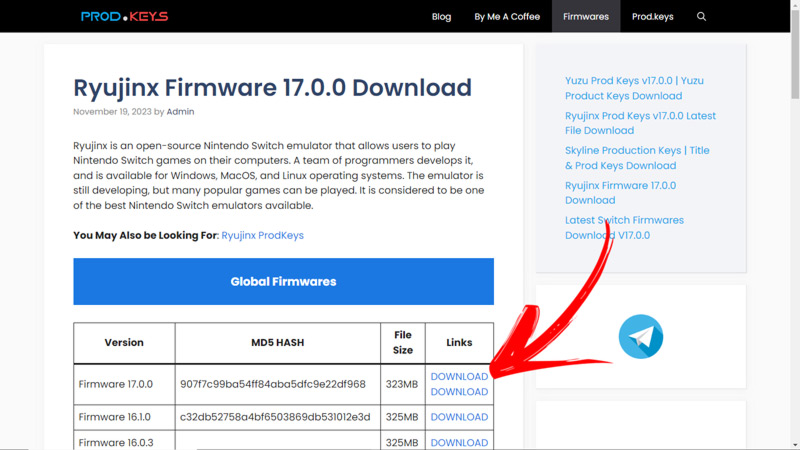The width and height of the screenshot is (800, 450).
Task: Click first DOWNLOAD link for Firmware 17.0.0
Action: 459,377
